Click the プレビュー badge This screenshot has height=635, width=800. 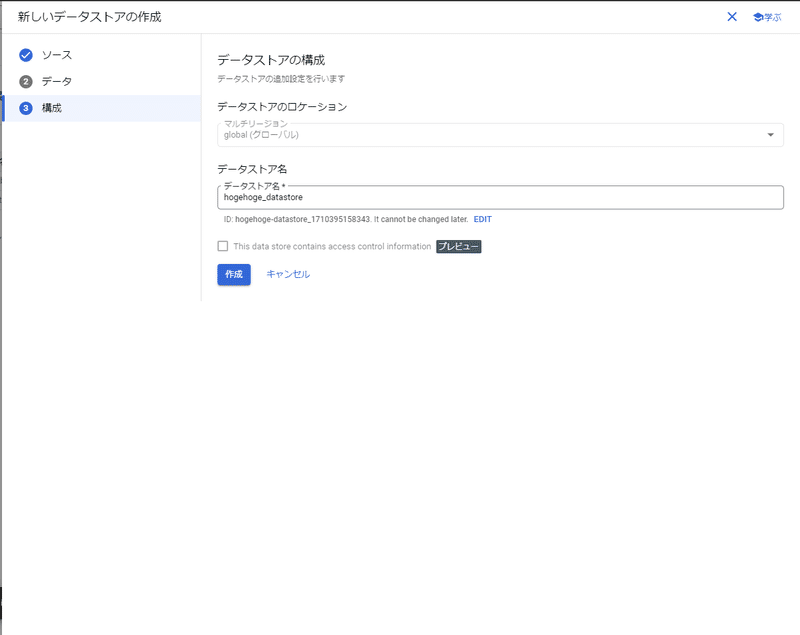(x=458, y=246)
